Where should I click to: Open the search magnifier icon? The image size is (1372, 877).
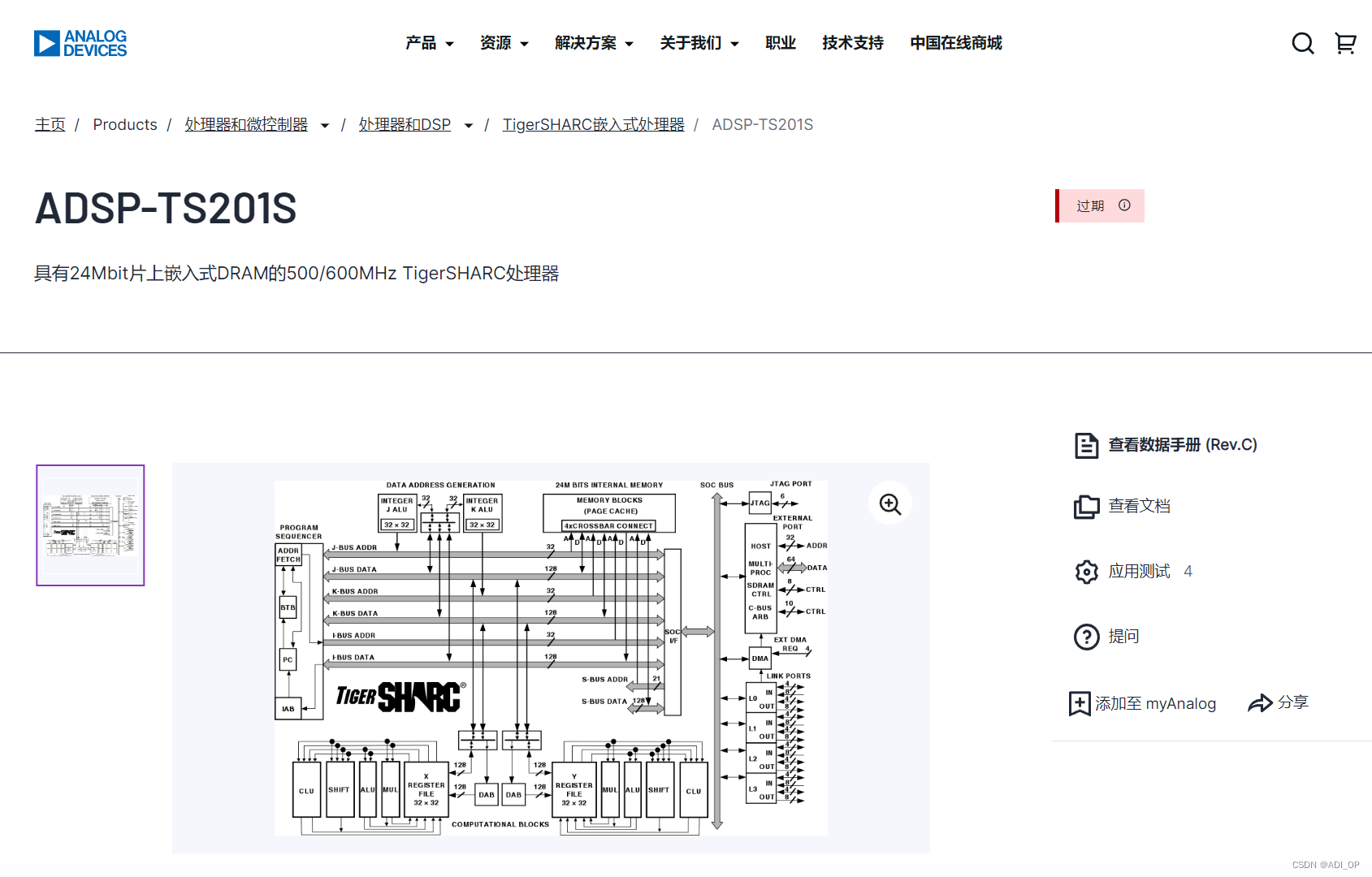point(1303,43)
